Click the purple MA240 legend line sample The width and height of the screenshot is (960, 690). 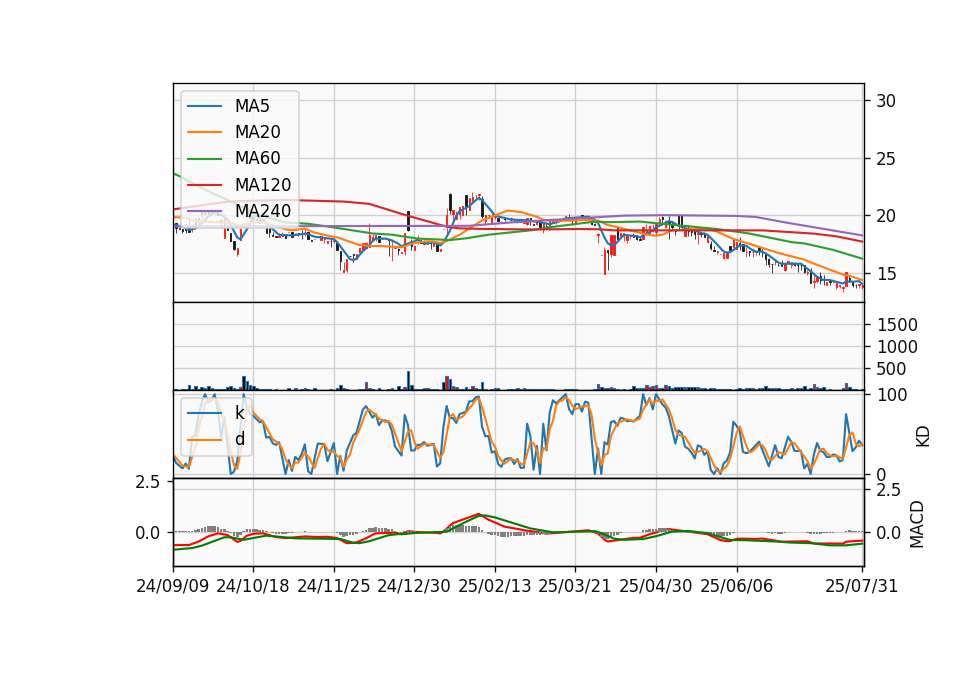click(x=204, y=212)
